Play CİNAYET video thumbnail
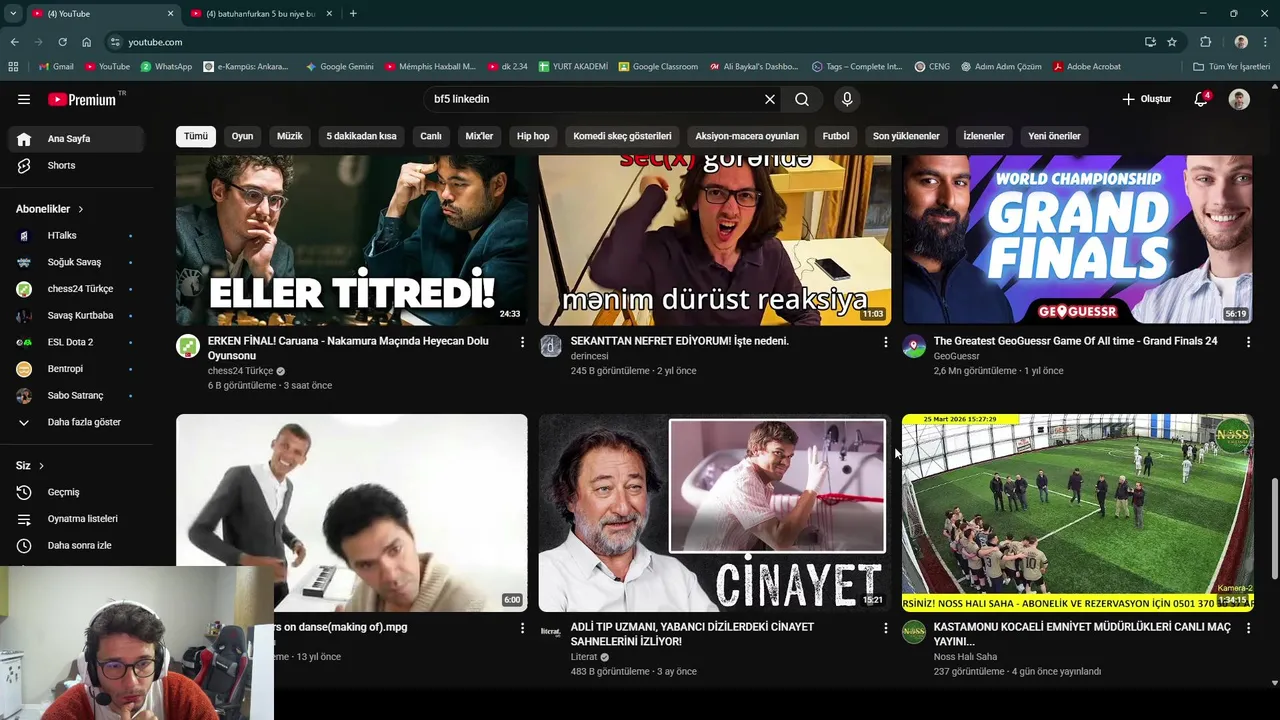This screenshot has height=720, width=1280. click(x=714, y=513)
